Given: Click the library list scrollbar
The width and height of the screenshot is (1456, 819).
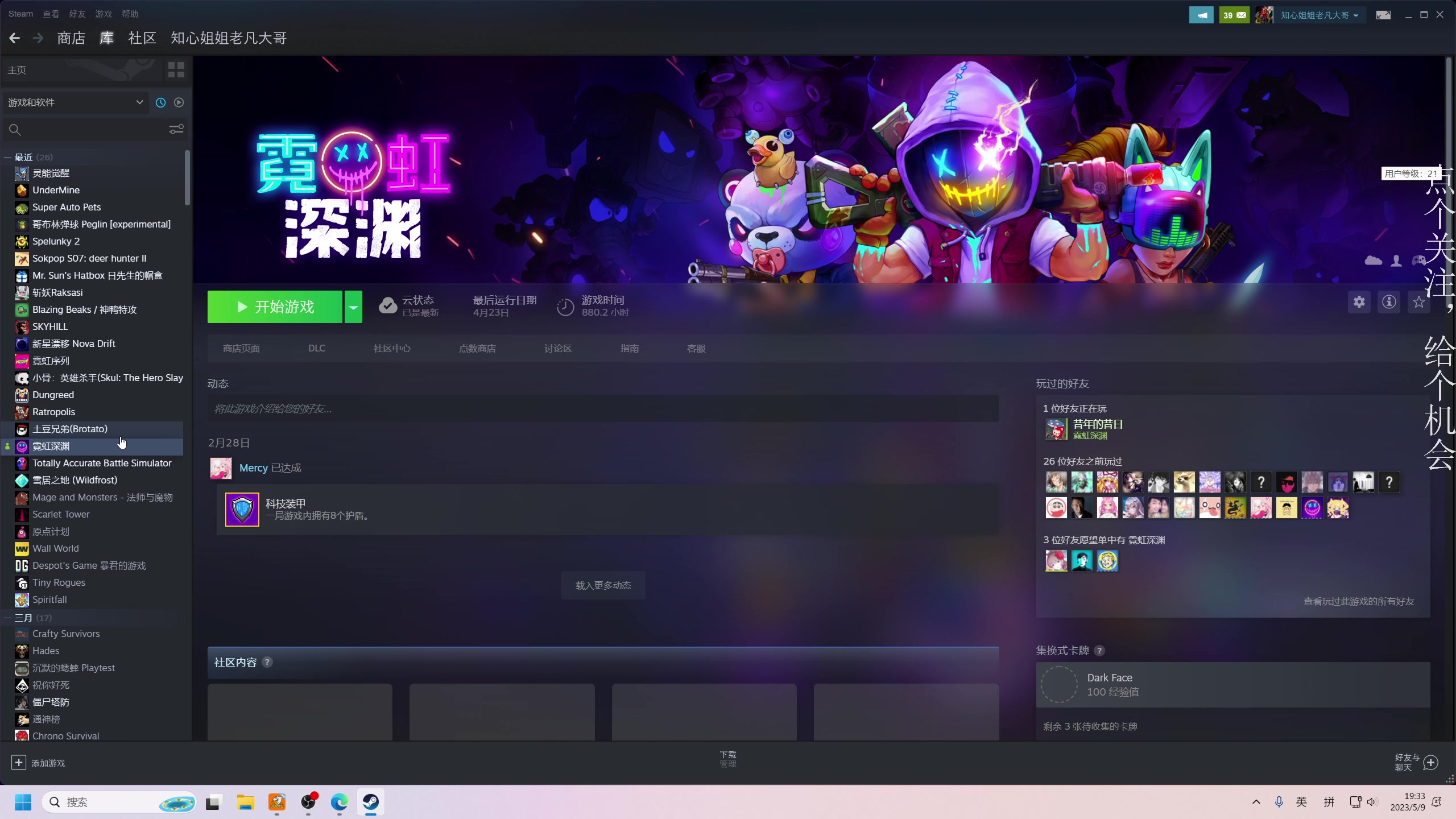Looking at the screenshot, I should 187,177.
